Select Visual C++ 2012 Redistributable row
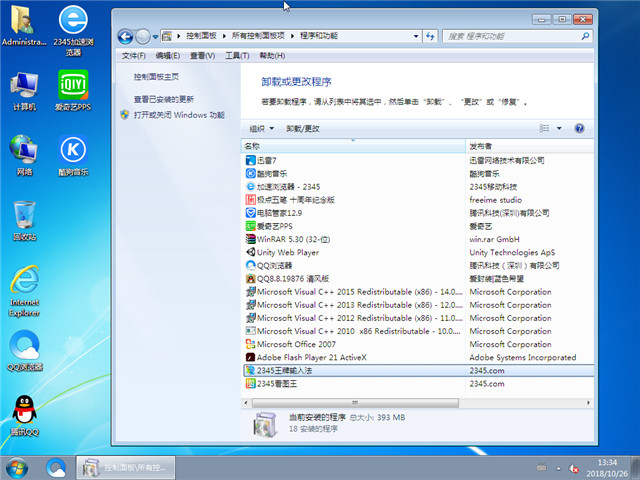The height and width of the screenshot is (480, 640). coord(418,318)
